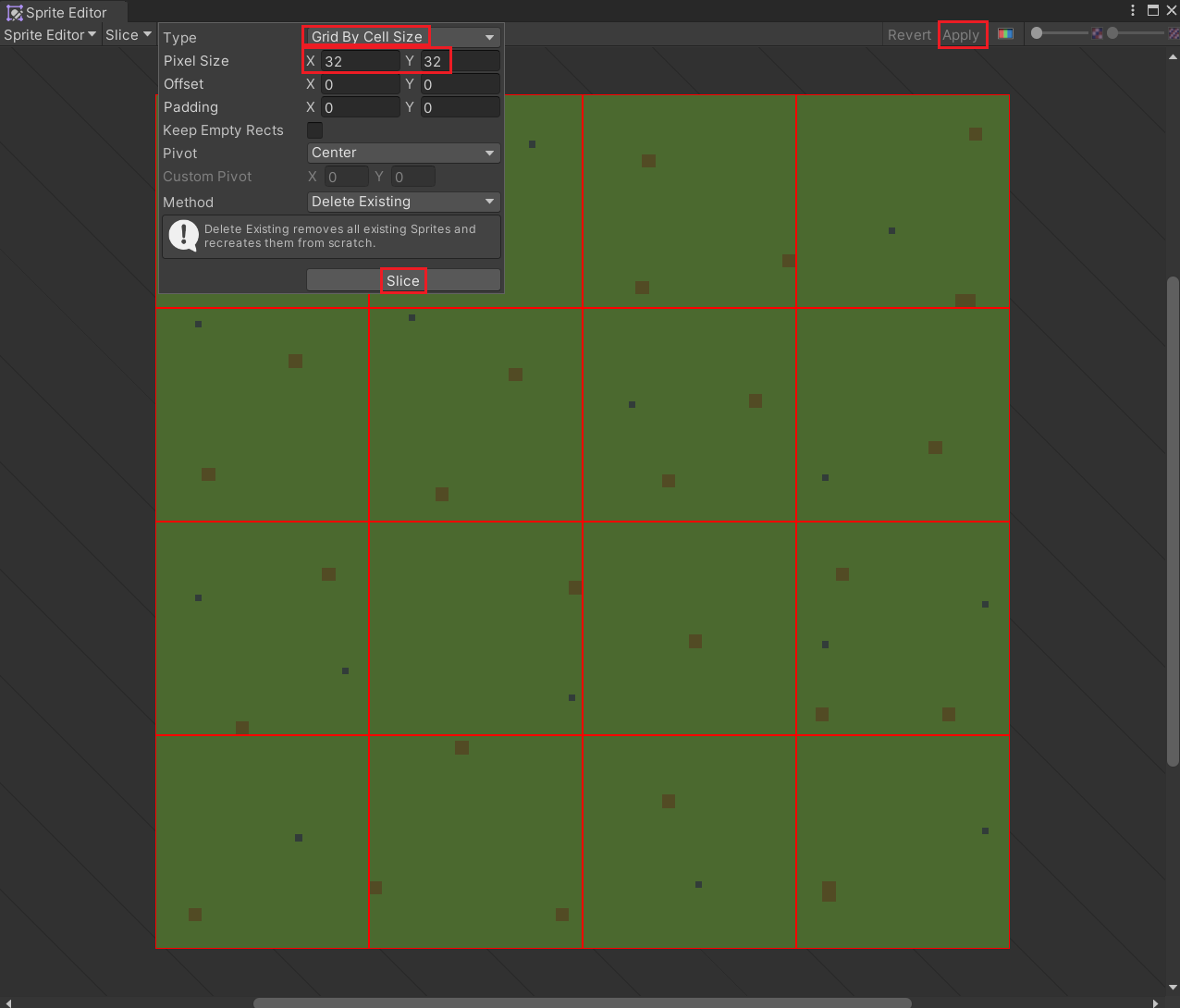Click the Padding Y input field
Screen dimensions: 1180x1008
tap(460, 107)
